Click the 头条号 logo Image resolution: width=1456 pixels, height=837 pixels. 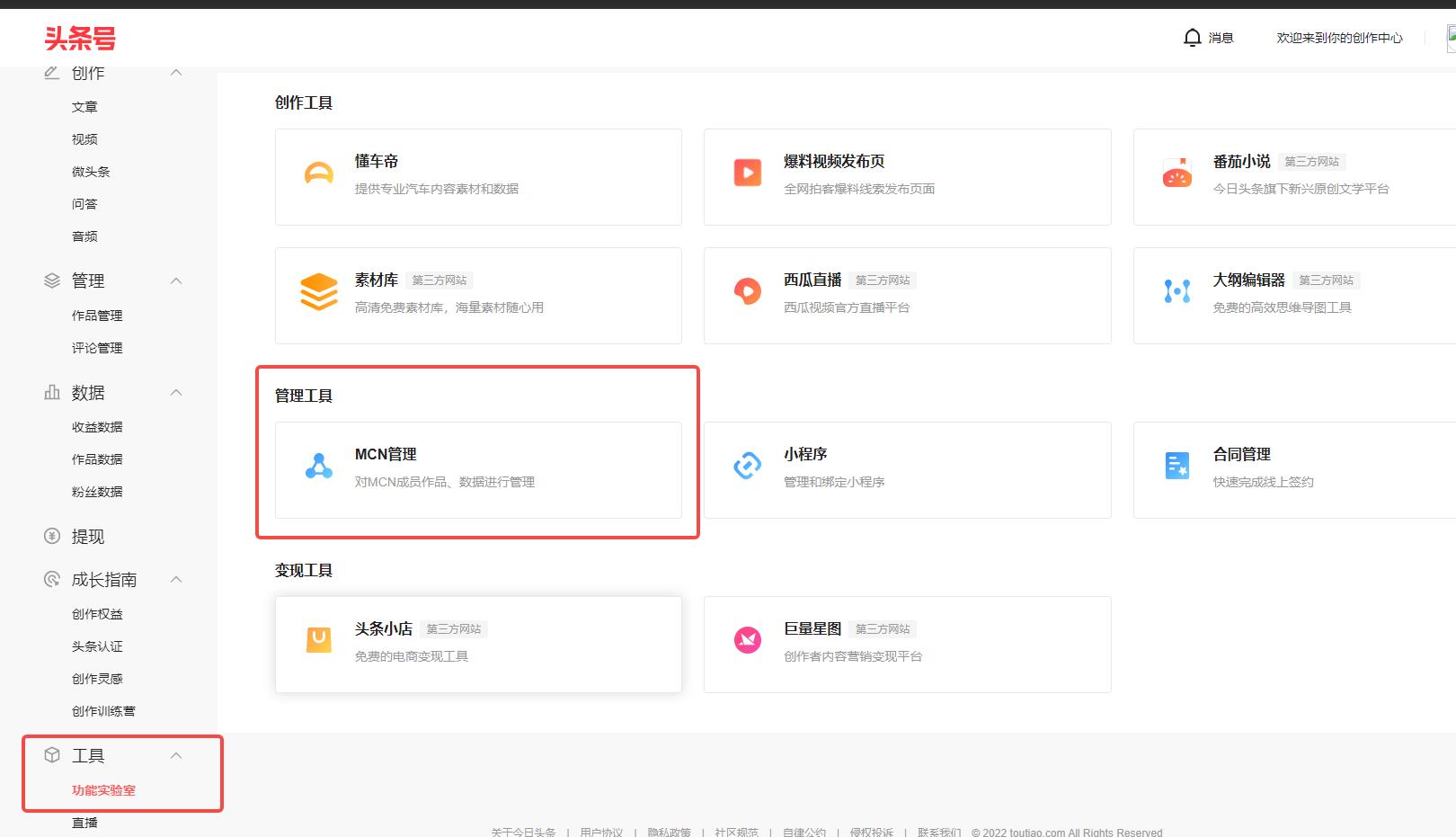80,39
